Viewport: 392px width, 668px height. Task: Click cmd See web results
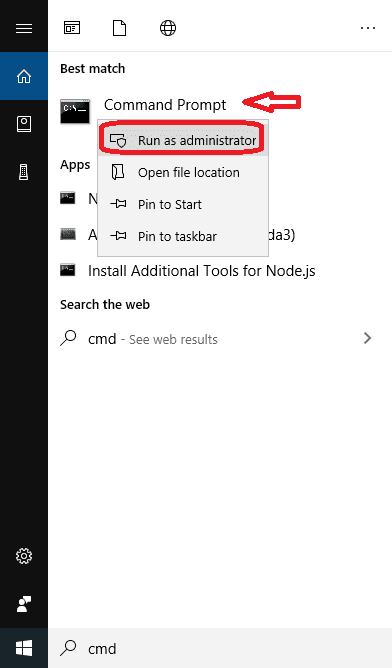(153, 340)
